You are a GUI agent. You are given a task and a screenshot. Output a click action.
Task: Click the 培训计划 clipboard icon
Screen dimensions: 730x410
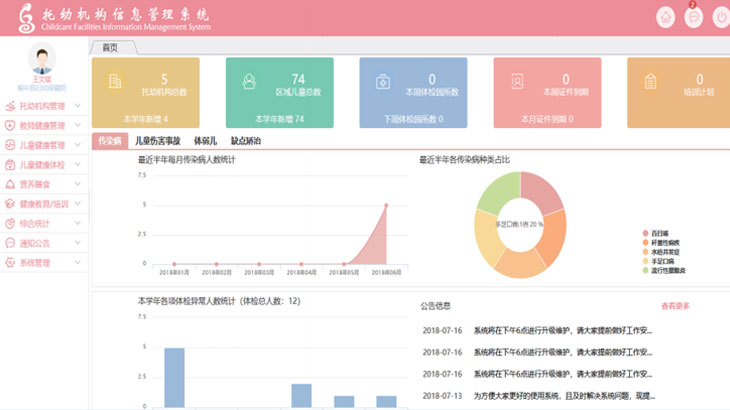coord(650,82)
